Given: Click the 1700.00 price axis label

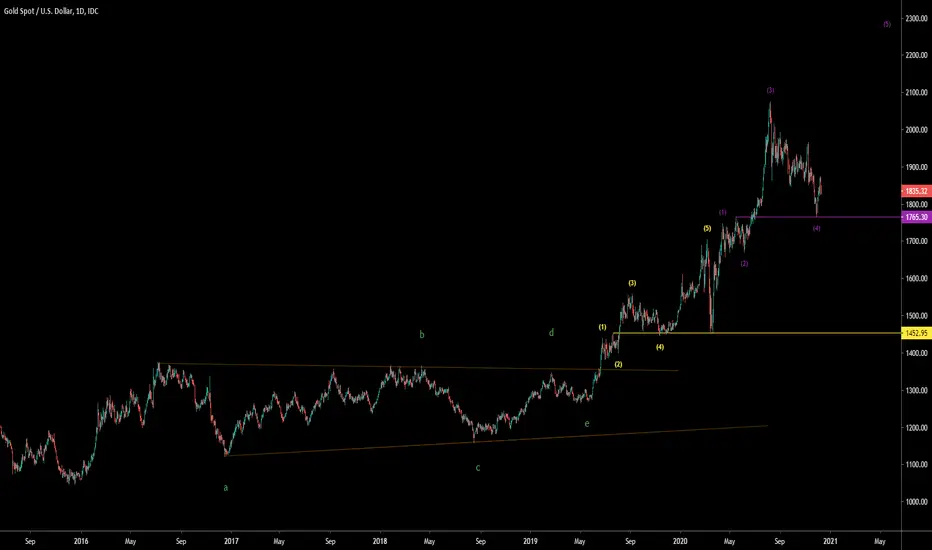Looking at the screenshot, I should pos(917,241).
